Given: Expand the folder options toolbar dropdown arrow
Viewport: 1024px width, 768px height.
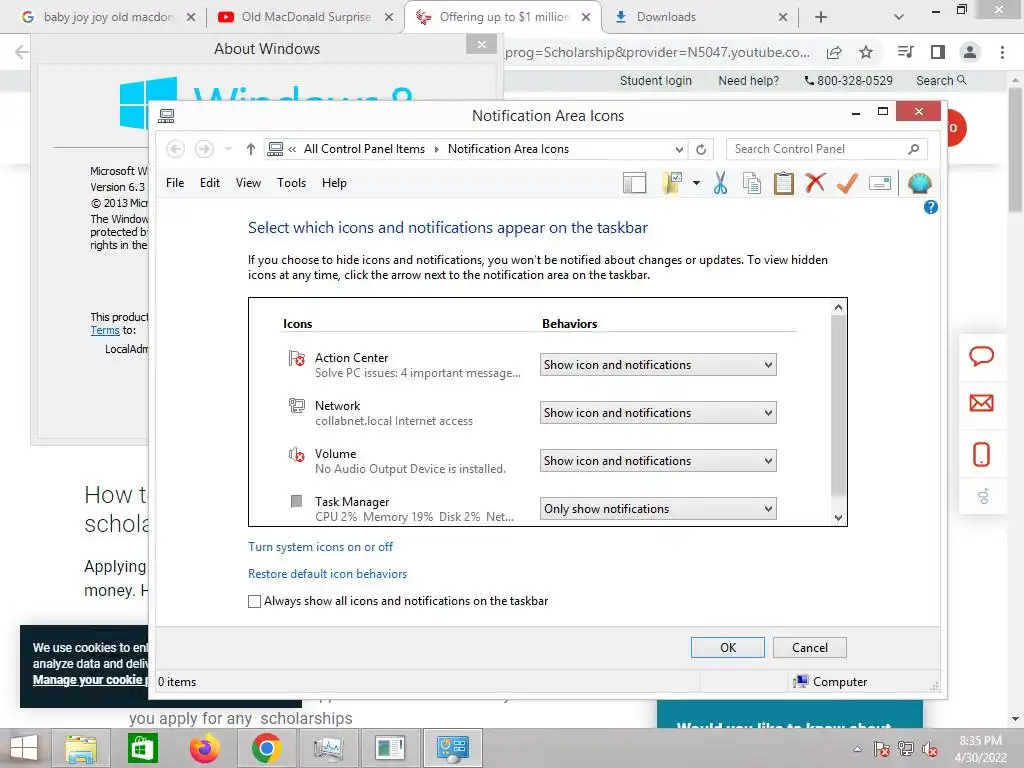Looking at the screenshot, I should [x=696, y=184].
